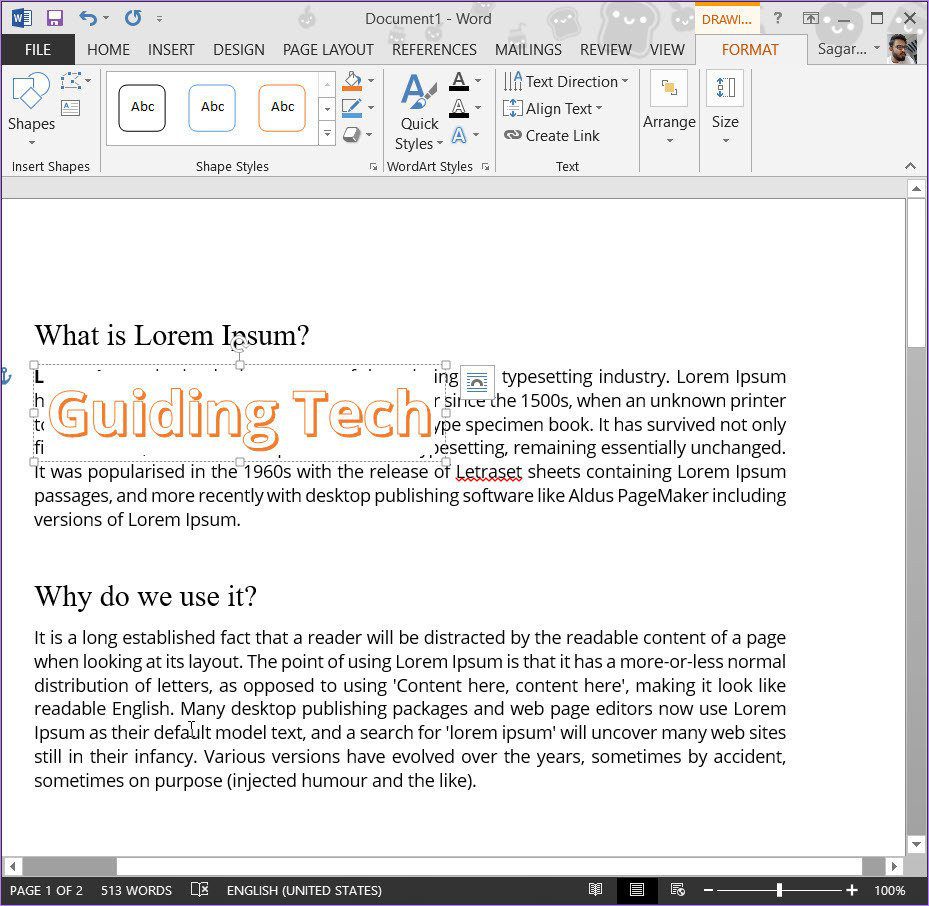Open the MAILINGS tab
Image resolution: width=929 pixels, height=906 pixels.
pos(528,50)
